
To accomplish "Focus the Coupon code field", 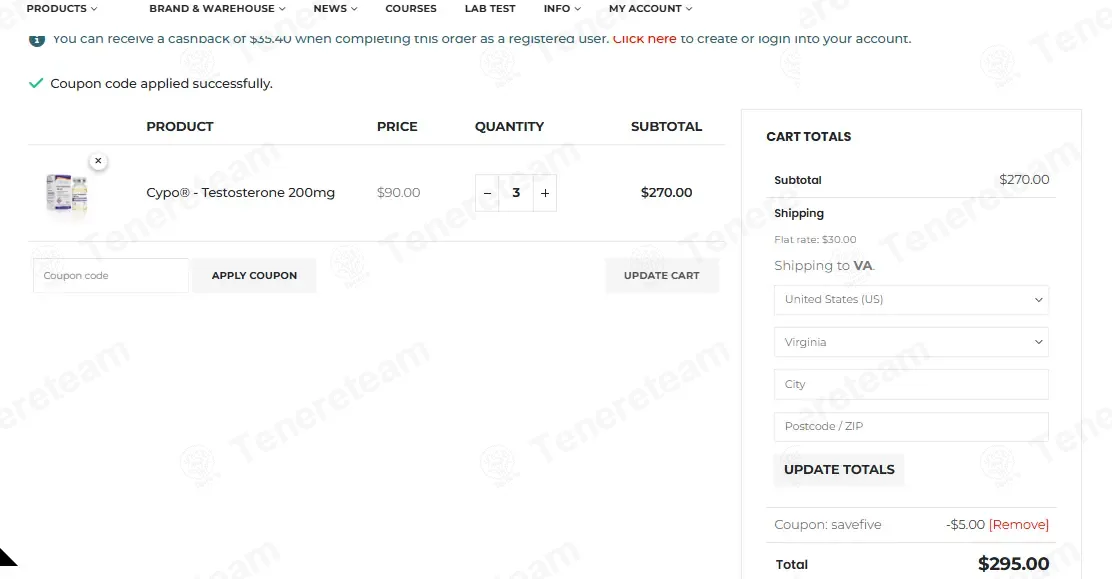I will click(x=111, y=275).
